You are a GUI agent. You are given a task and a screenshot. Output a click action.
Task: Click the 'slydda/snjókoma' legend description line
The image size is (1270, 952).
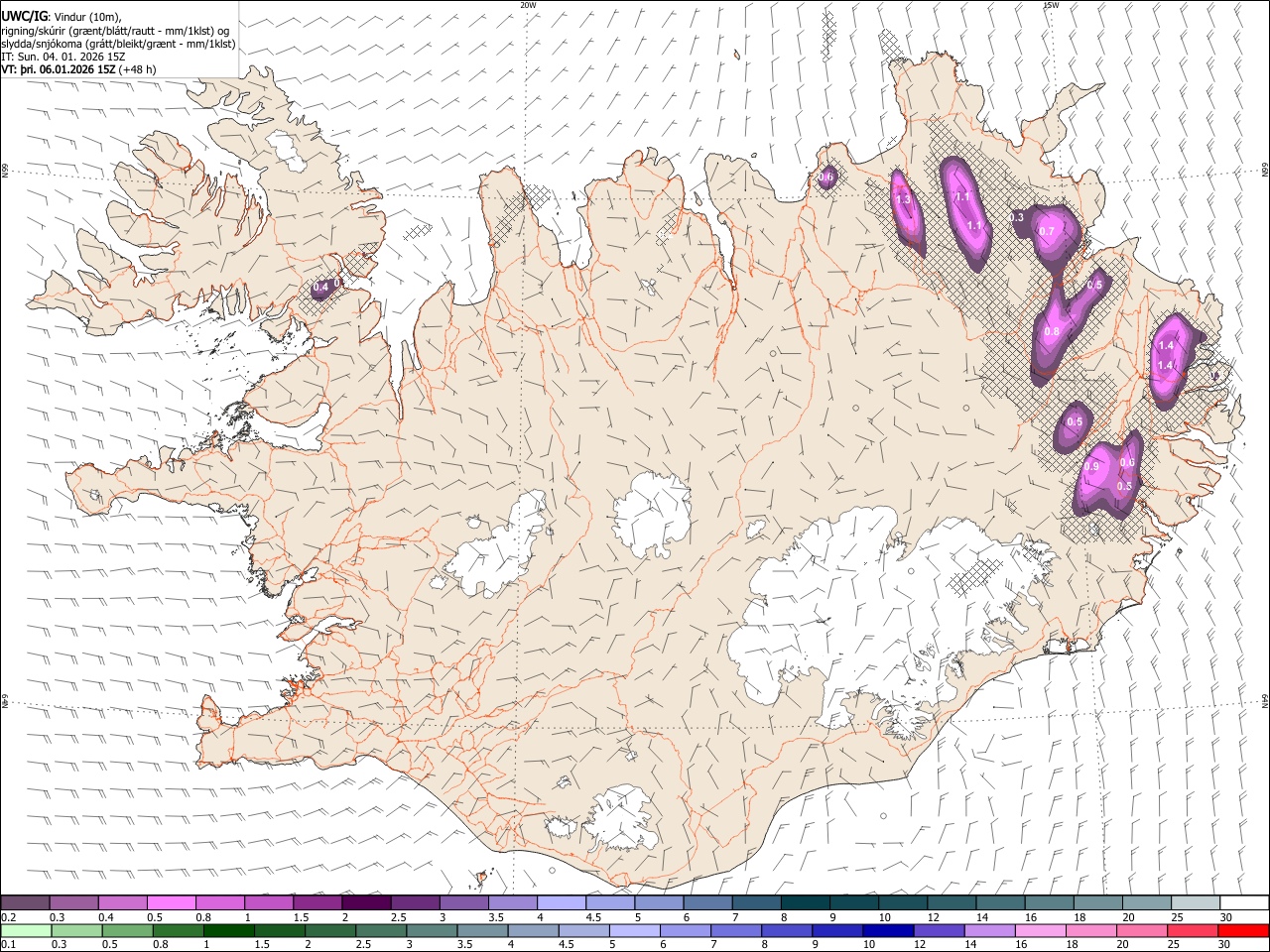118,44
